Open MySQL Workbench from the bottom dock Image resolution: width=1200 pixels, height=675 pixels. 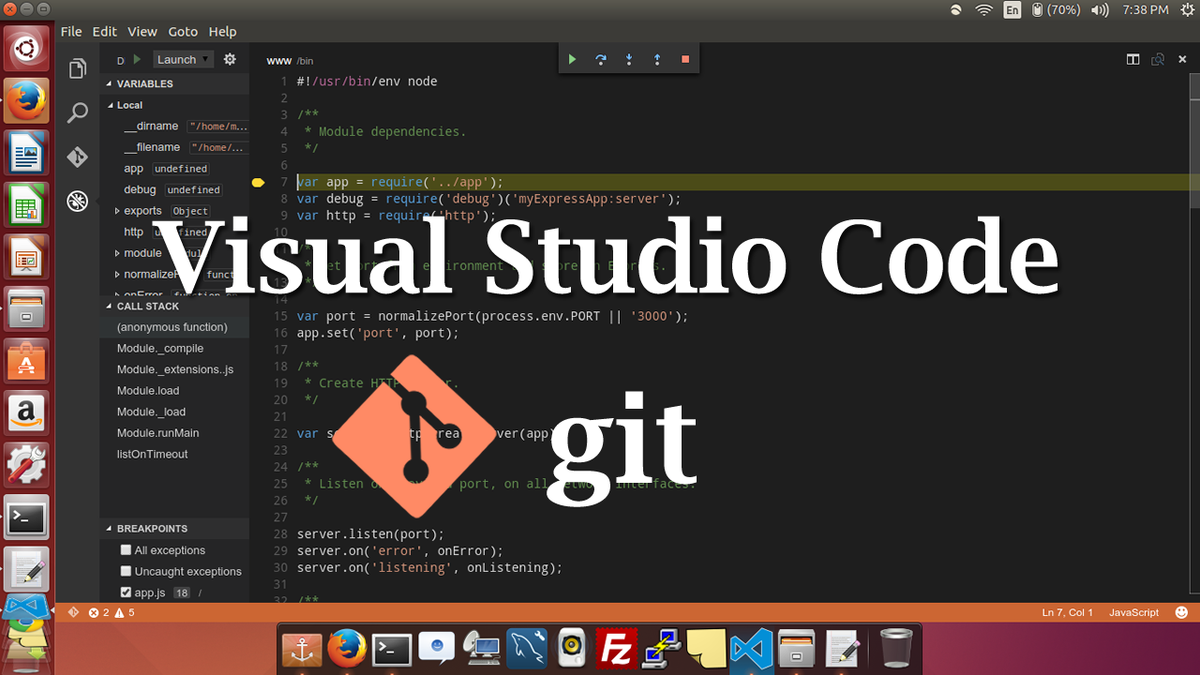click(x=527, y=649)
